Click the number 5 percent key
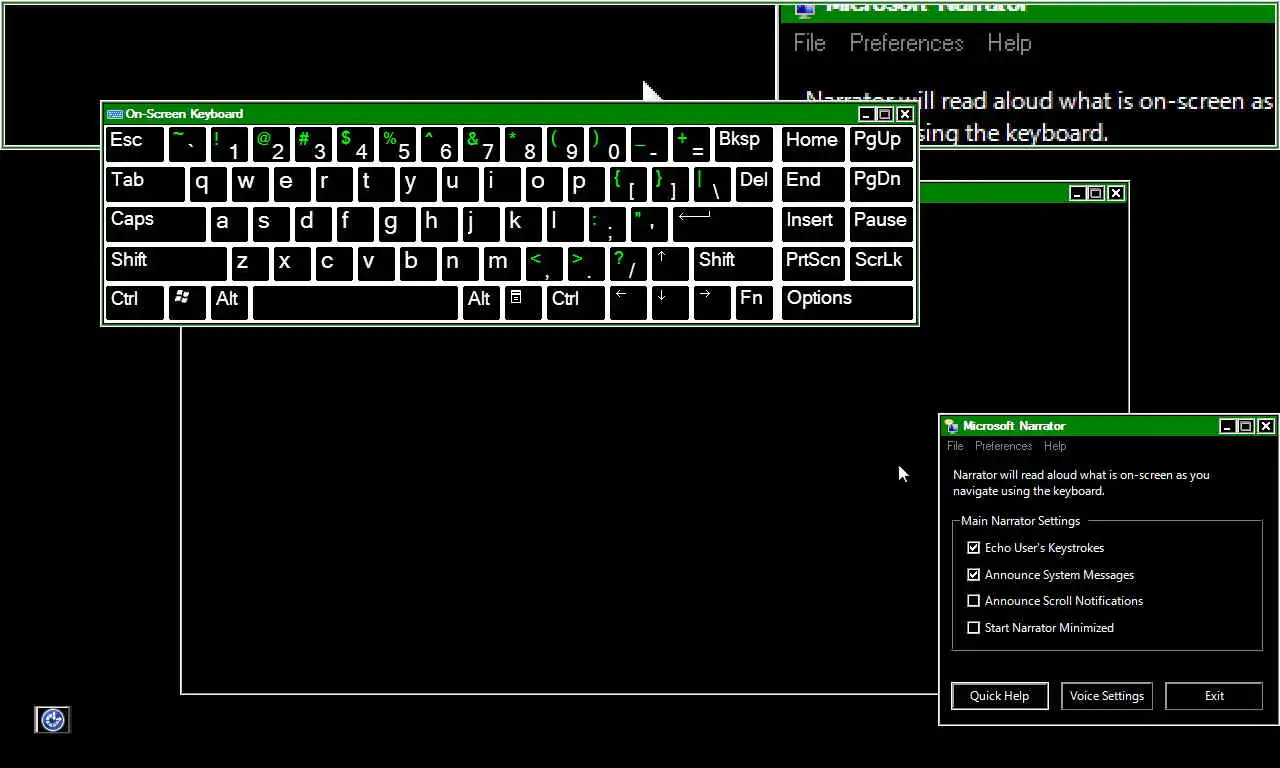 [x=397, y=144]
